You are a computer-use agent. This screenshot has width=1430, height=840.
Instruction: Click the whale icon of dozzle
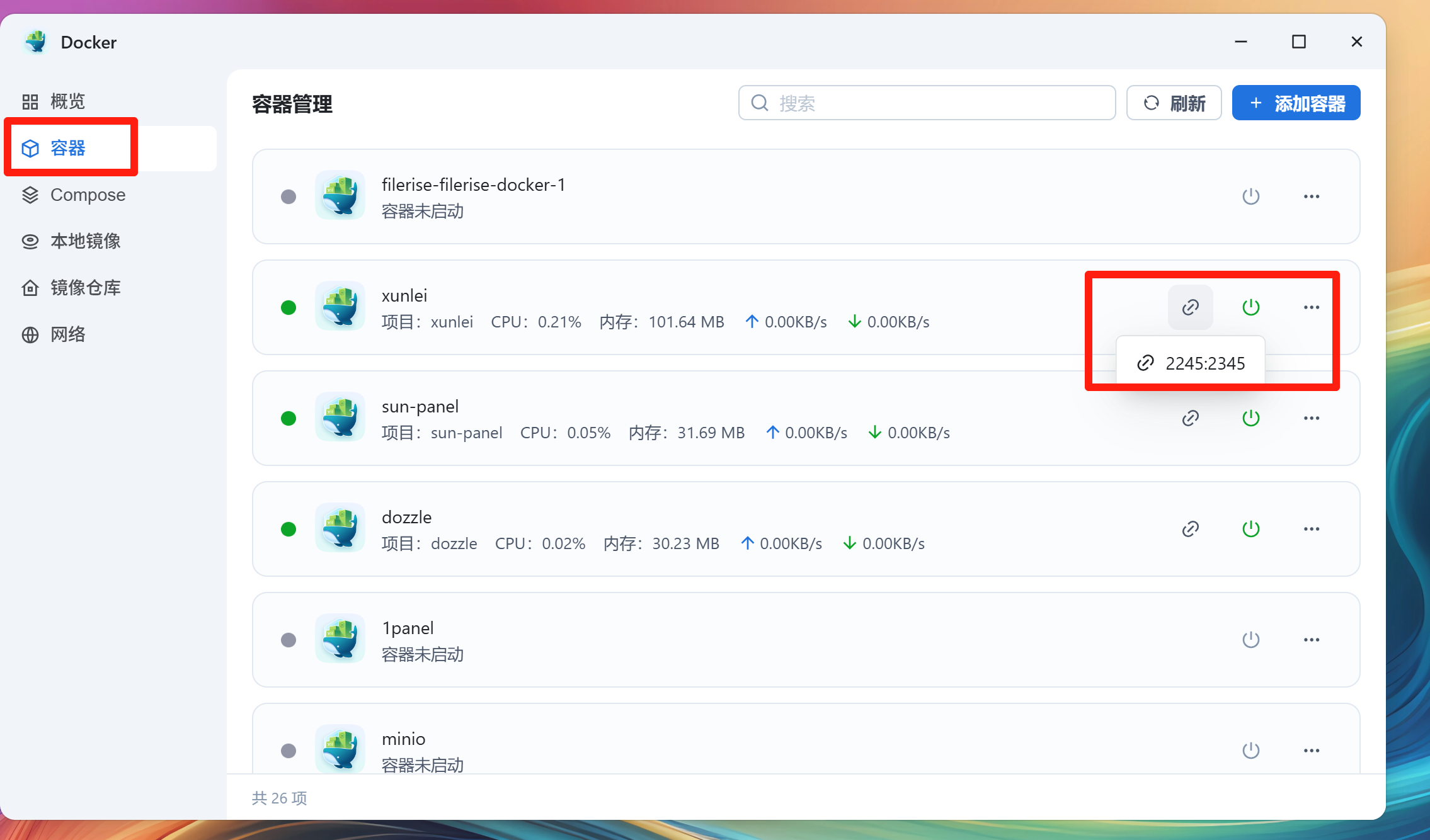click(340, 528)
